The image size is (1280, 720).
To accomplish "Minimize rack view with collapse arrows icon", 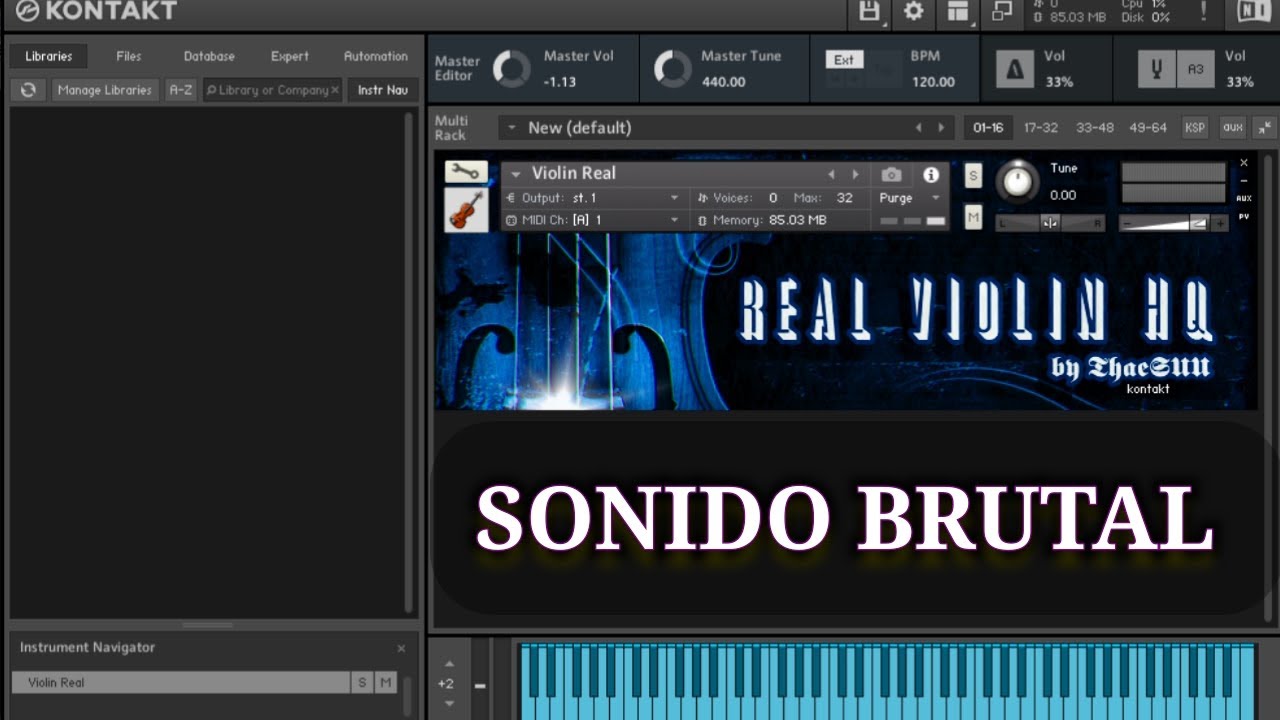I will 1265,127.
